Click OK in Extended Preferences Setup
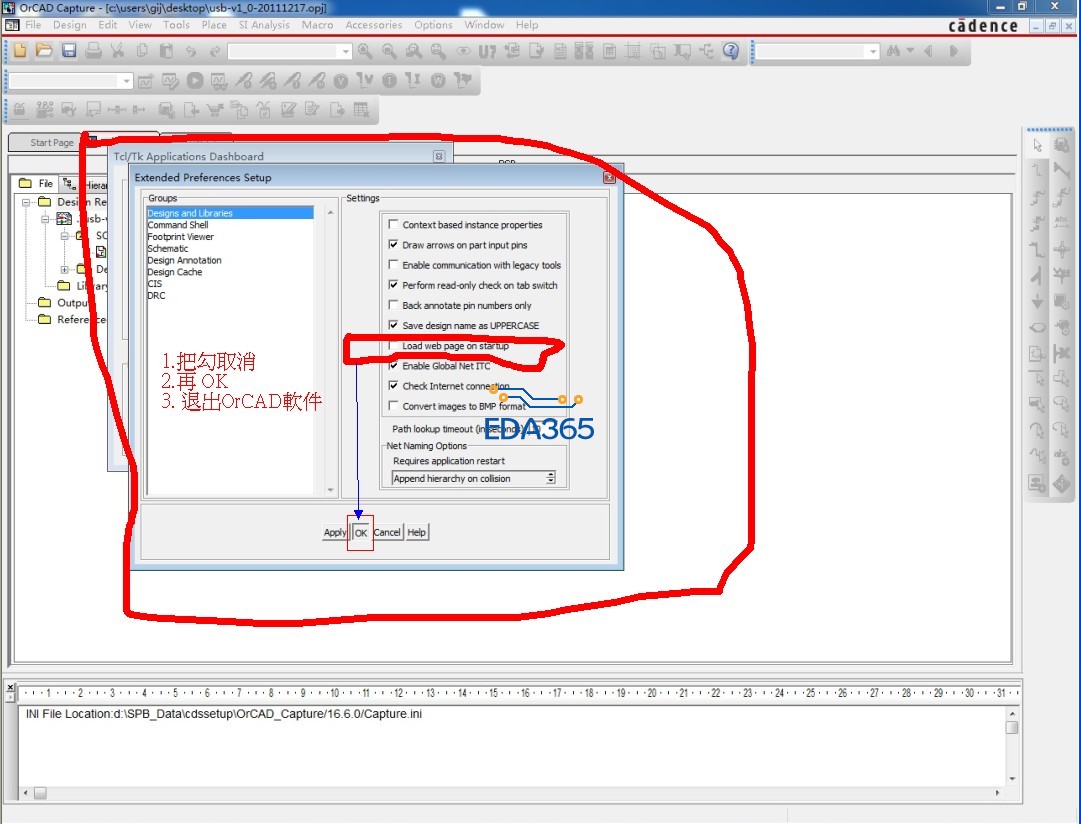Screen dimensions: 1081x824 click(x=361, y=533)
